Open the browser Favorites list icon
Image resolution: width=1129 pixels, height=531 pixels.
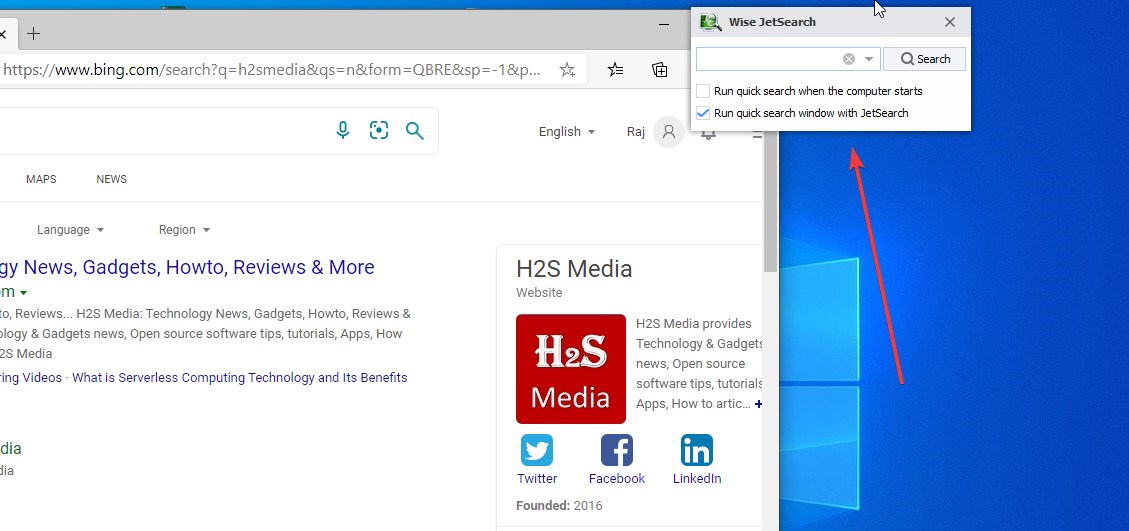click(616, 70)
